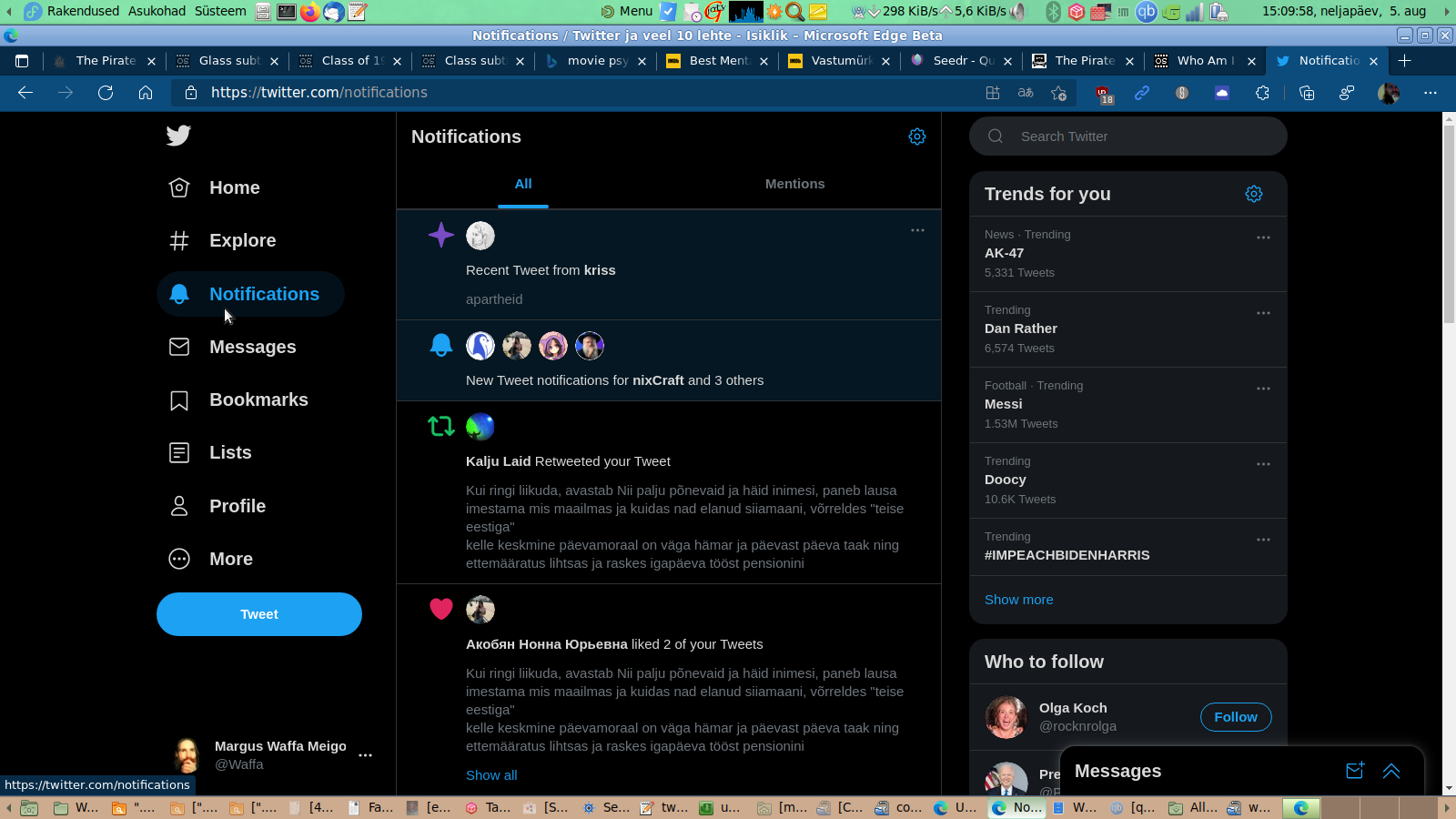Click the browser back button
This screenshot has height=819, width=1456.
tap(25, 93)
